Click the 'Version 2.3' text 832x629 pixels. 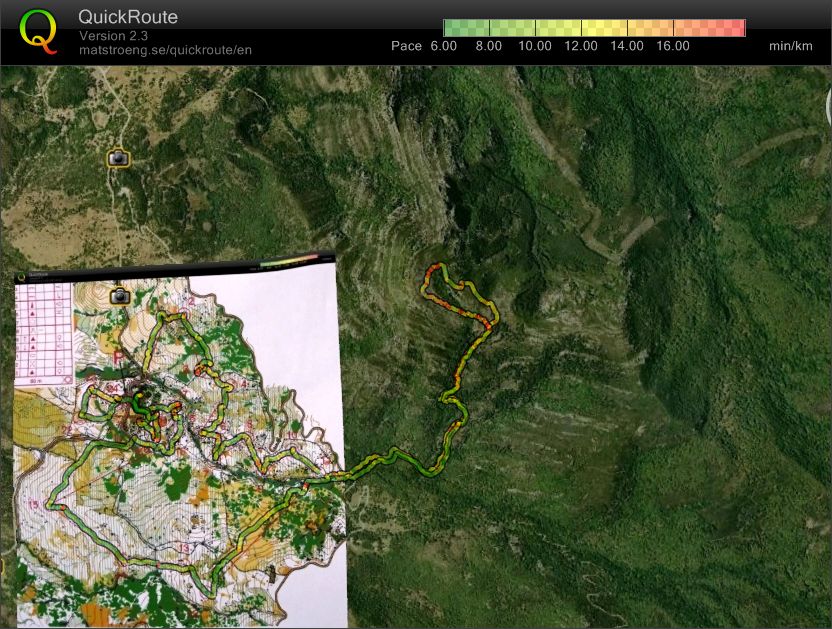[x=113, y=36]
